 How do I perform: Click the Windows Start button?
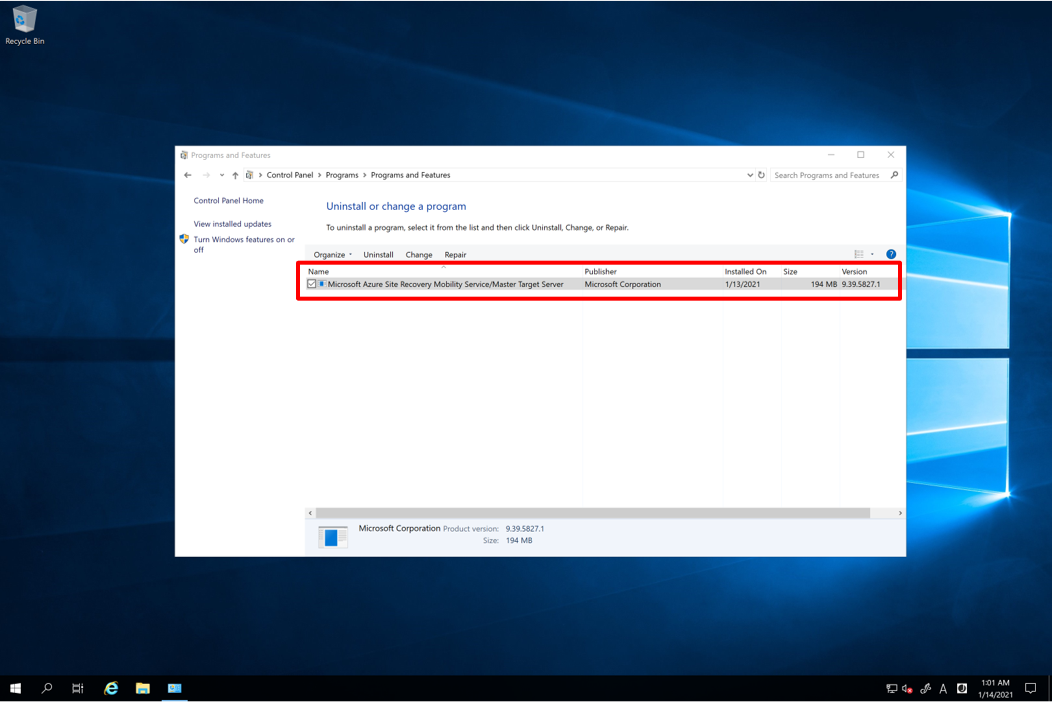pyautogui.click(x=15, y=688)
